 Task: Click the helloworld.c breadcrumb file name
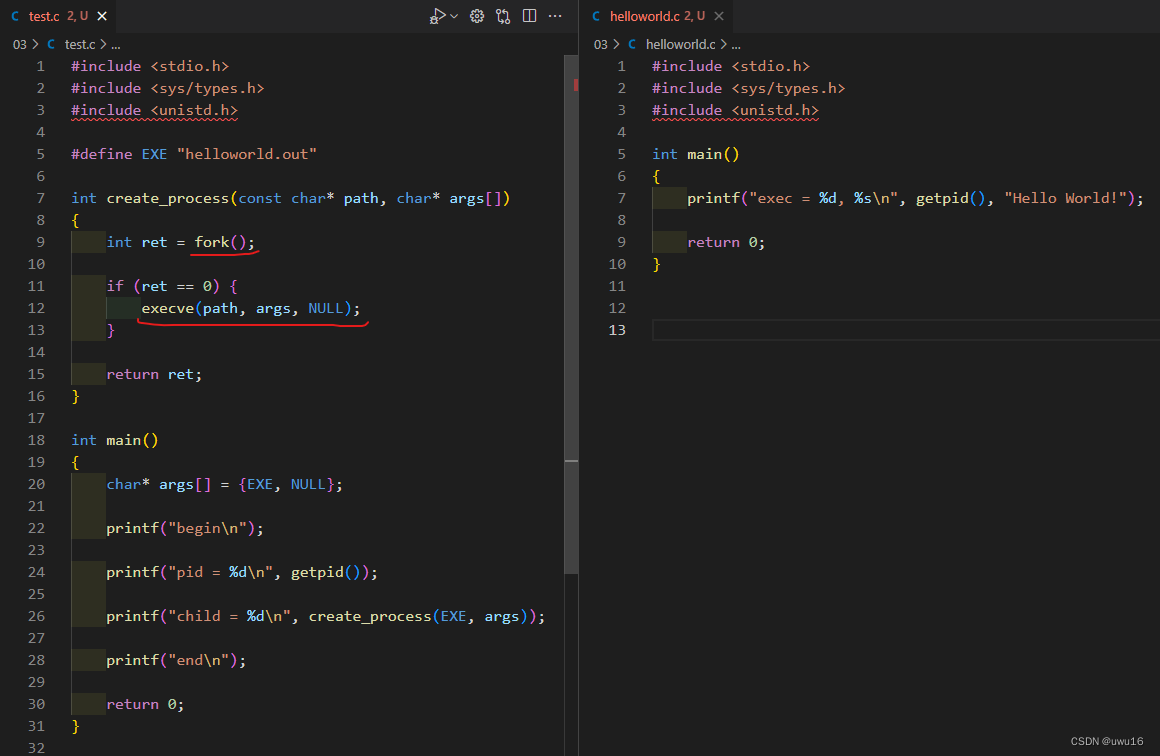[681, 44]
